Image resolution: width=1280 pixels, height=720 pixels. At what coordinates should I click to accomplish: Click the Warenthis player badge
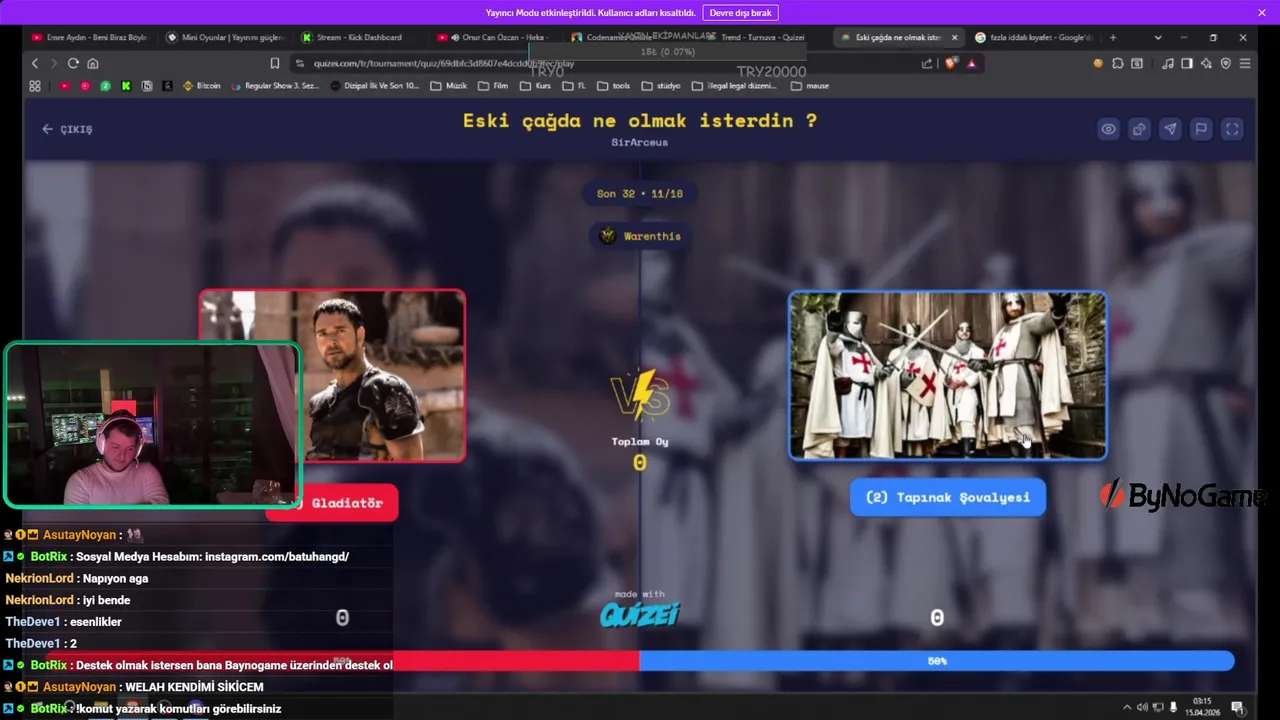point(640,236)
